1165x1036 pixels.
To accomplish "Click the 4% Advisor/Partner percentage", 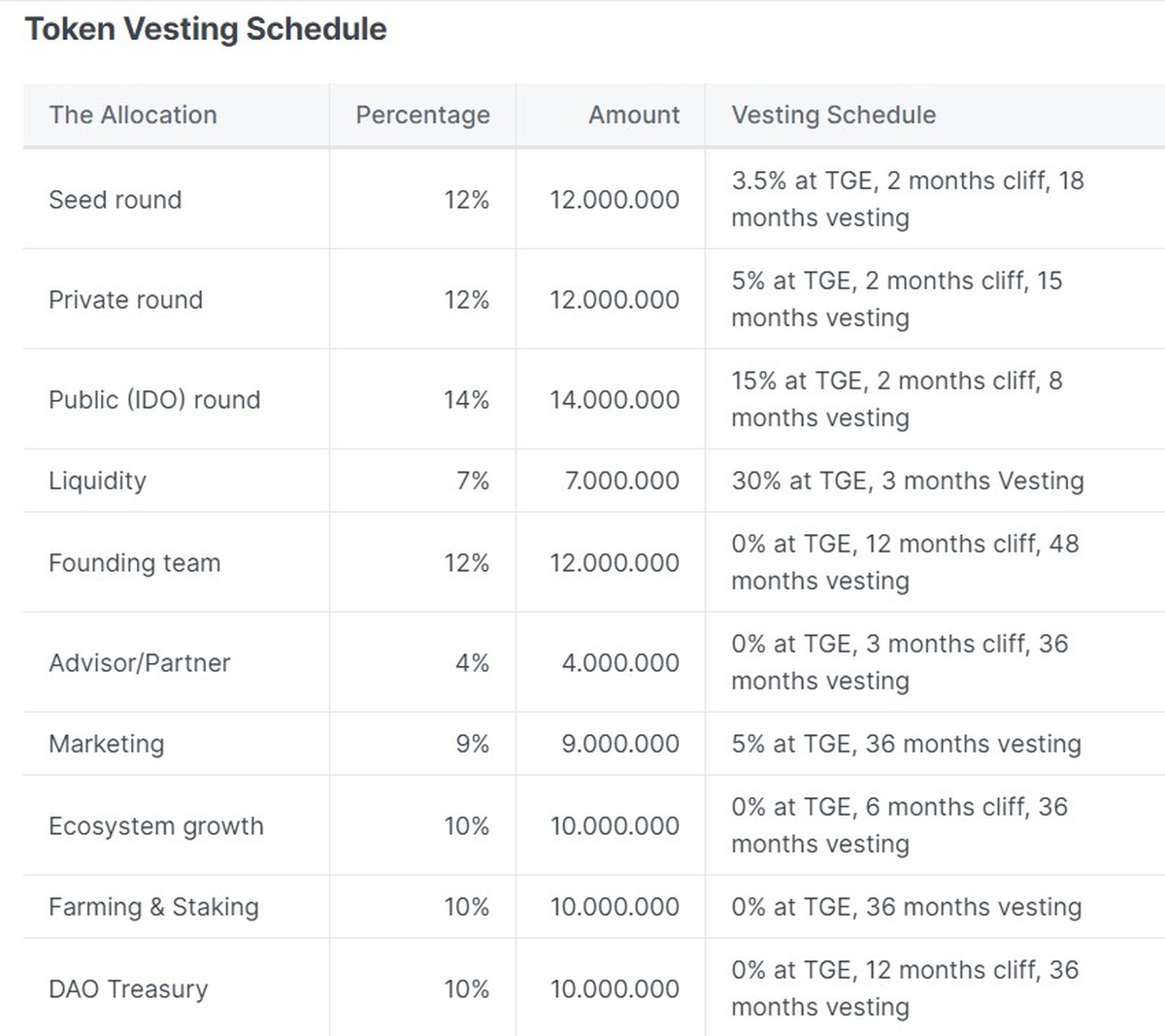I will click(x=473, y=662).
